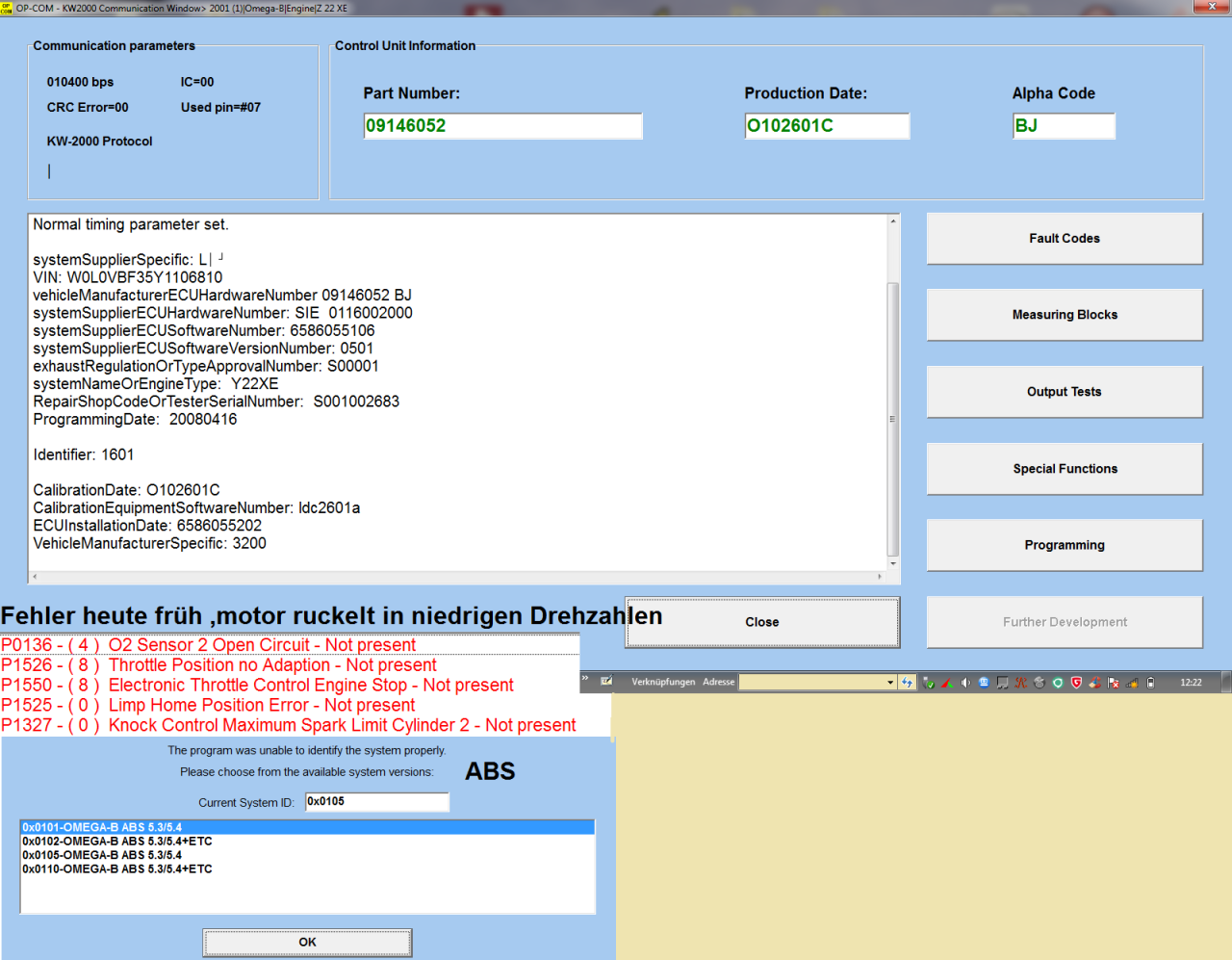
Task: Click the display settings tray icon
Action: 1003,682
